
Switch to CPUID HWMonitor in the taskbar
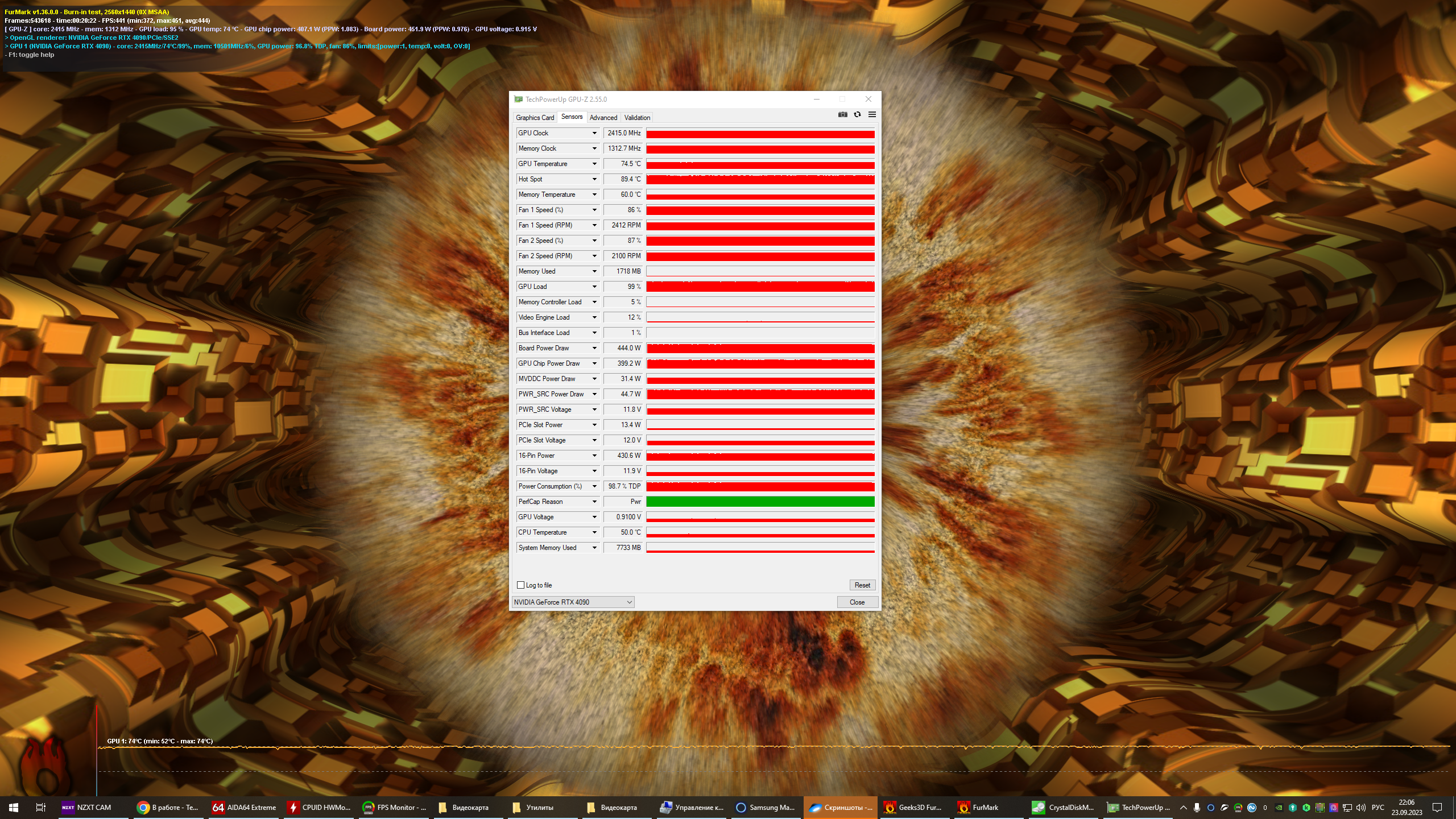click(x=318, y=807)
